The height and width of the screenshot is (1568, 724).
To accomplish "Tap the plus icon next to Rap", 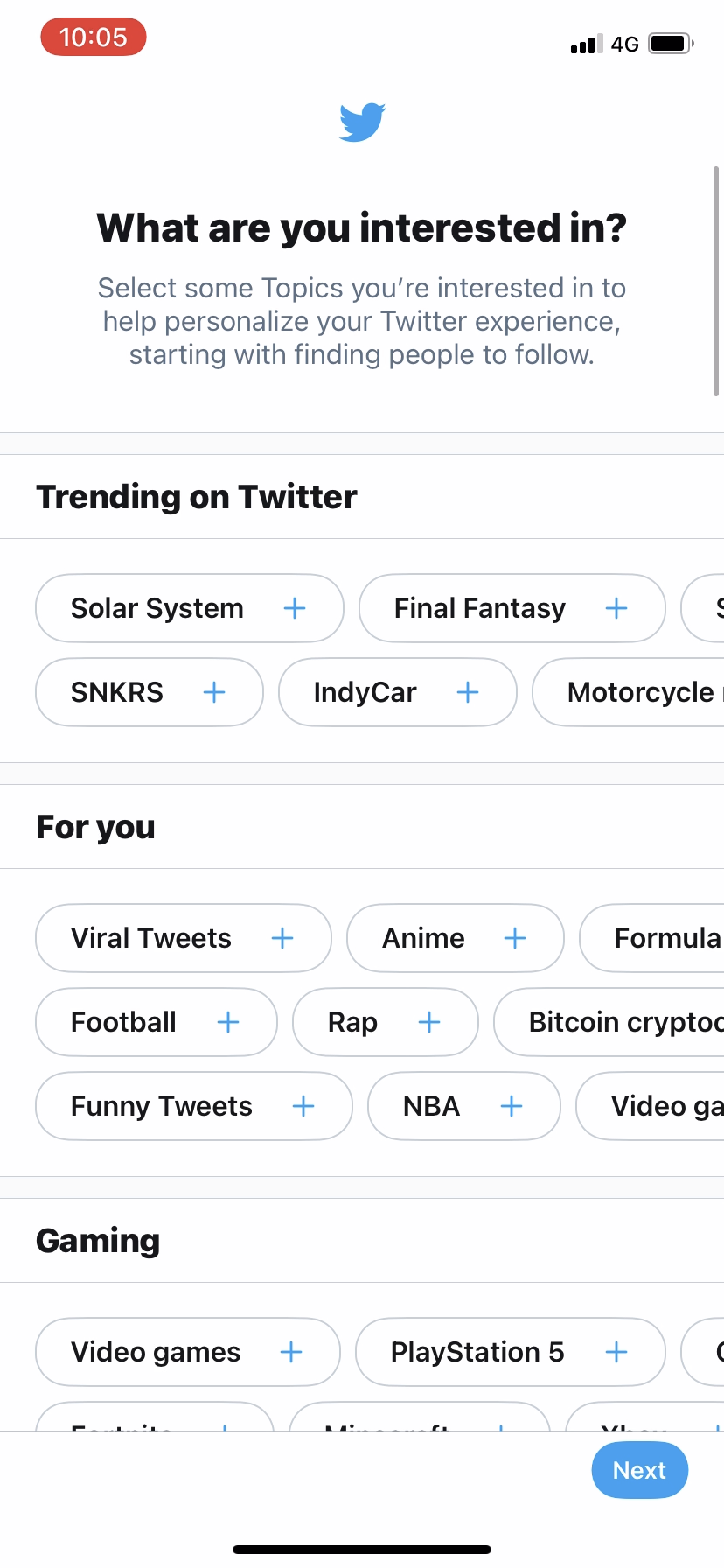I will [428, 1021].
